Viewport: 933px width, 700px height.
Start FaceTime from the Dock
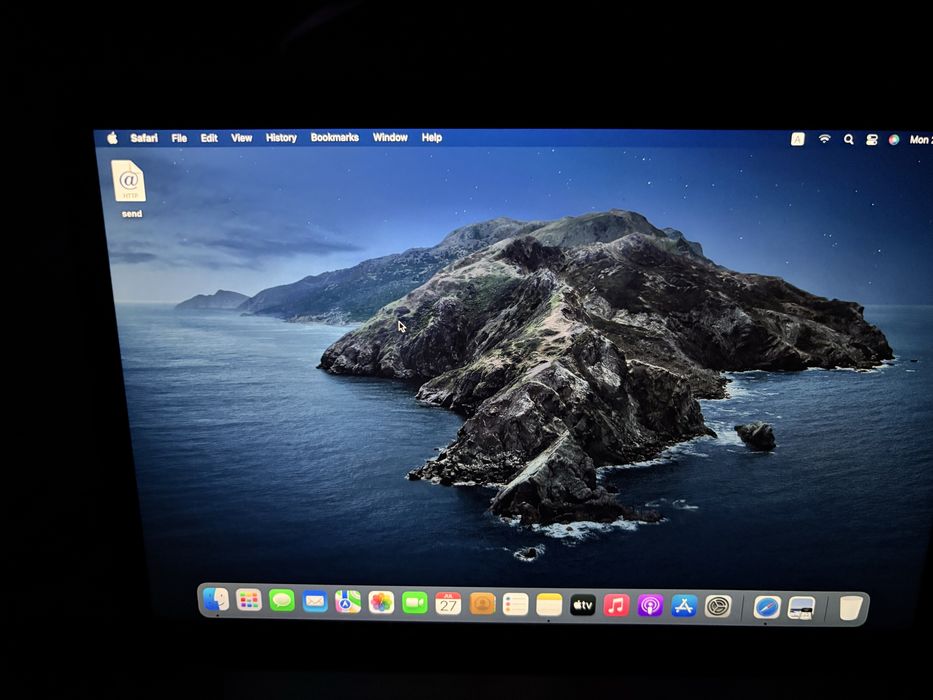point(415,603)
